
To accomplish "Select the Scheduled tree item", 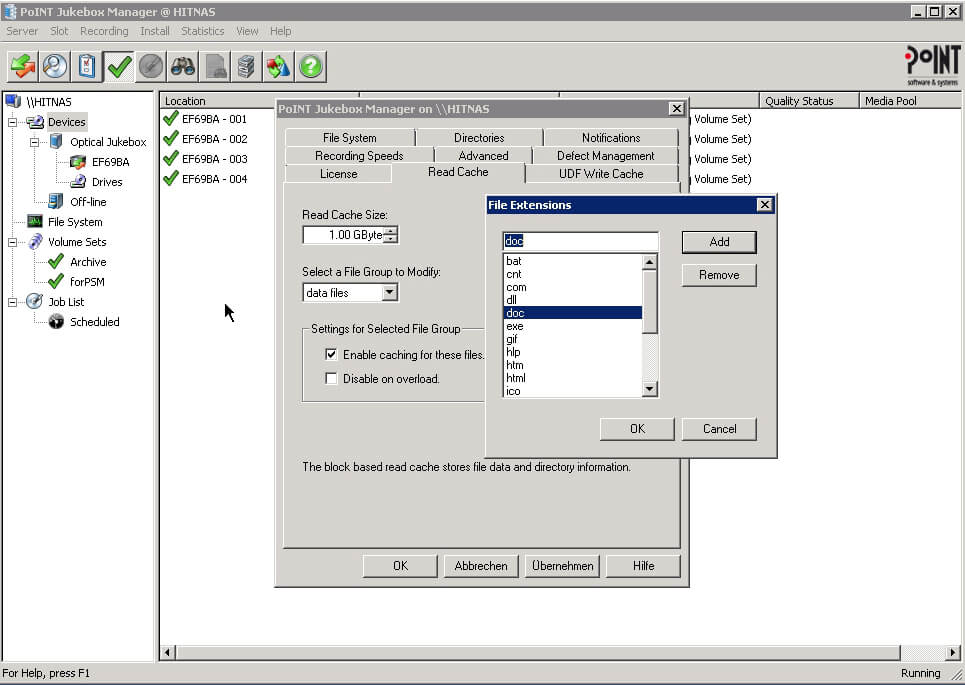I will 95,322.
